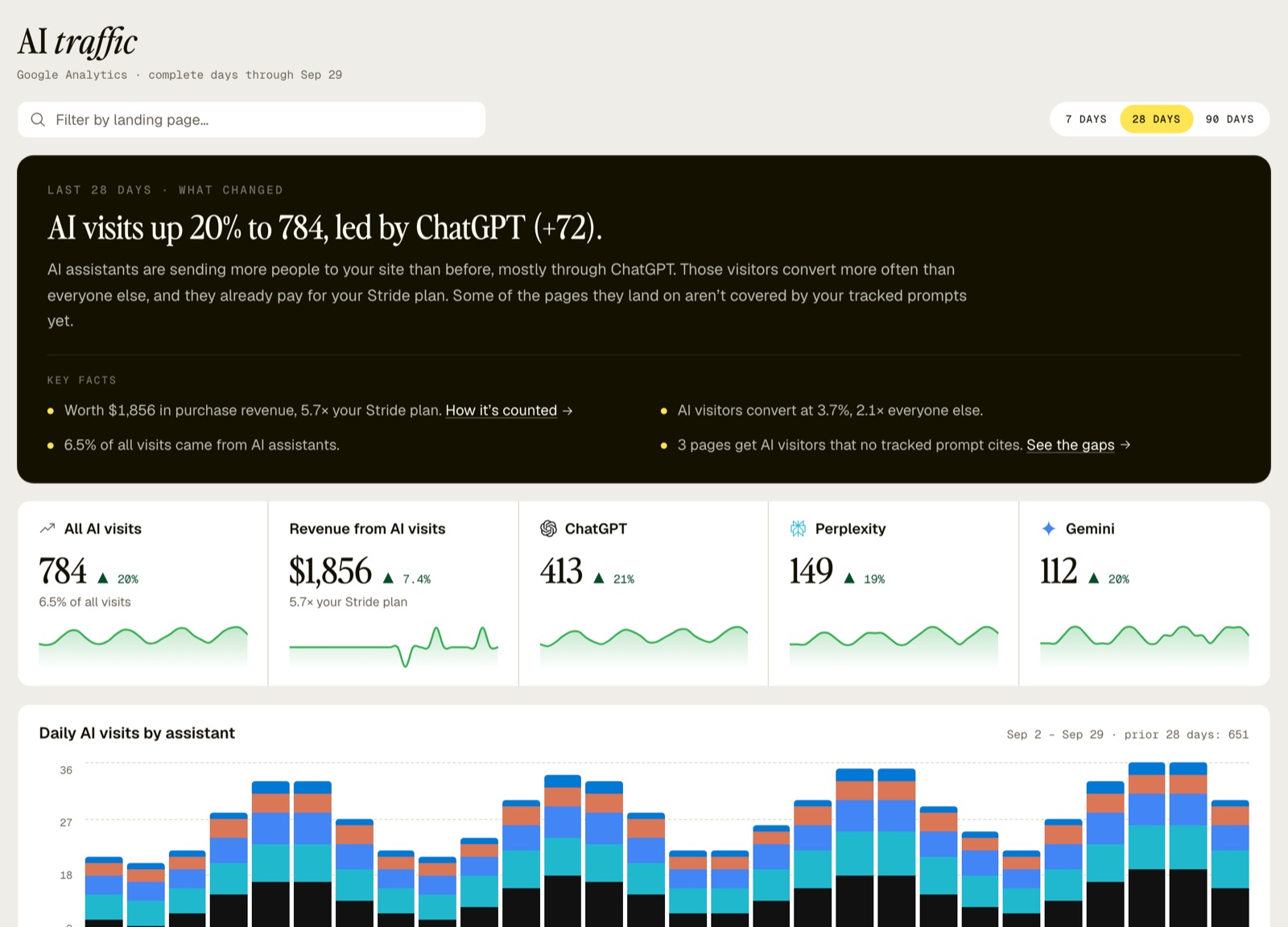Viewport: 1288px width, 927px height.
Task: Click the prior 28 days: 651 label
Action: tap(1187, 735)
